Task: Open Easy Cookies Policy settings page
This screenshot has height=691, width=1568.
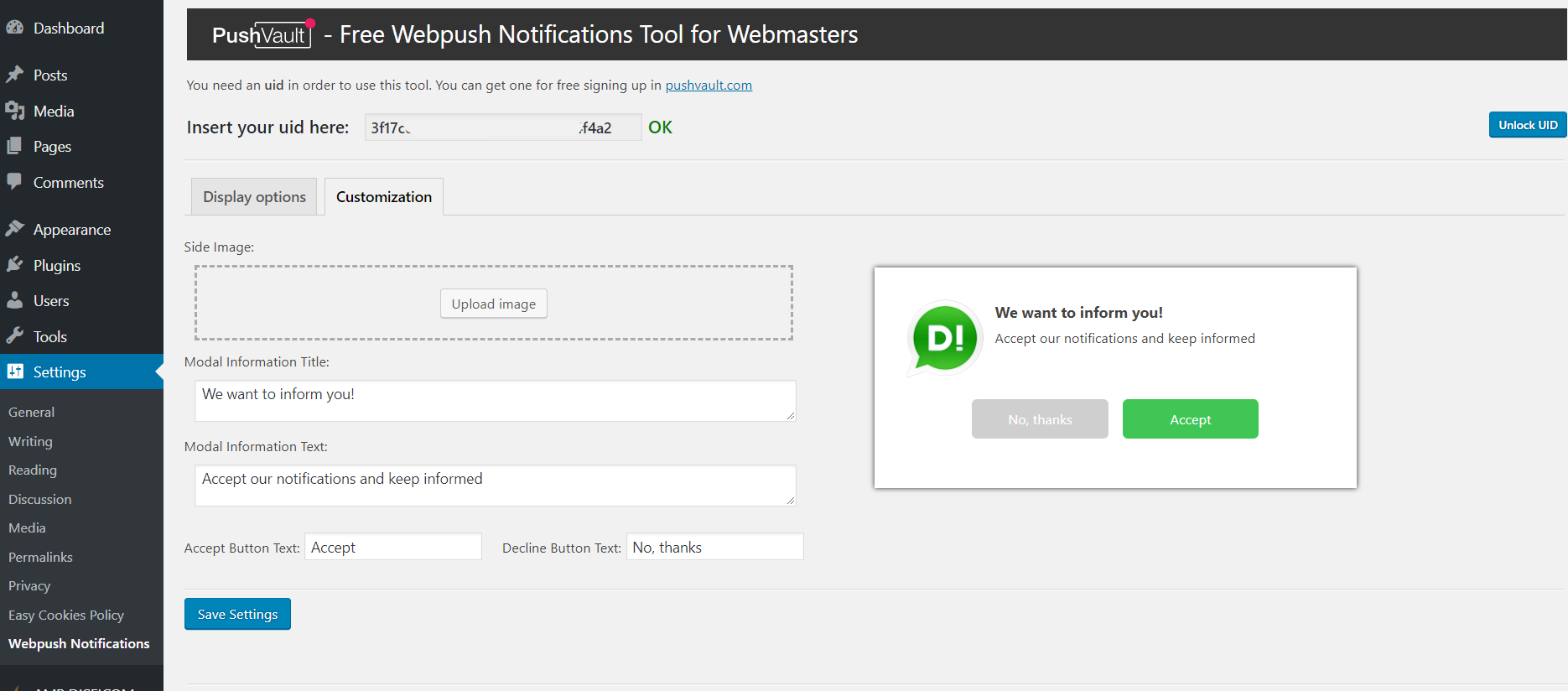Action: (x=66, y=615)
